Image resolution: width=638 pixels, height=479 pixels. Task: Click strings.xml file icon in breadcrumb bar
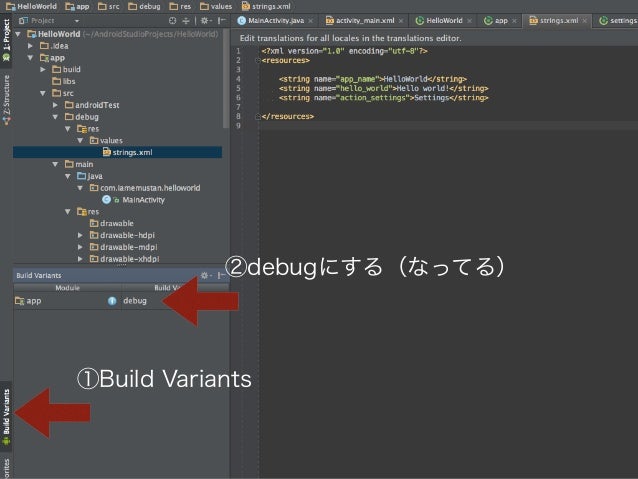point(246,7)
